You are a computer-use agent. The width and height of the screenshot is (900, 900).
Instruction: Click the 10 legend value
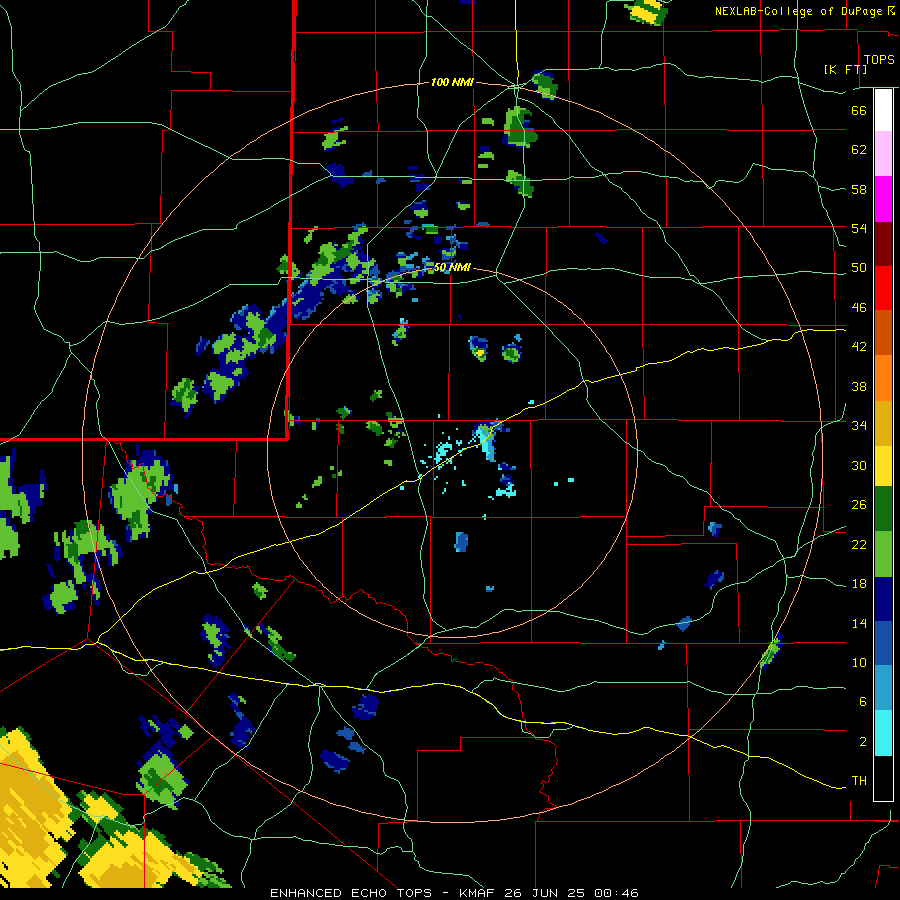point(859,663)
